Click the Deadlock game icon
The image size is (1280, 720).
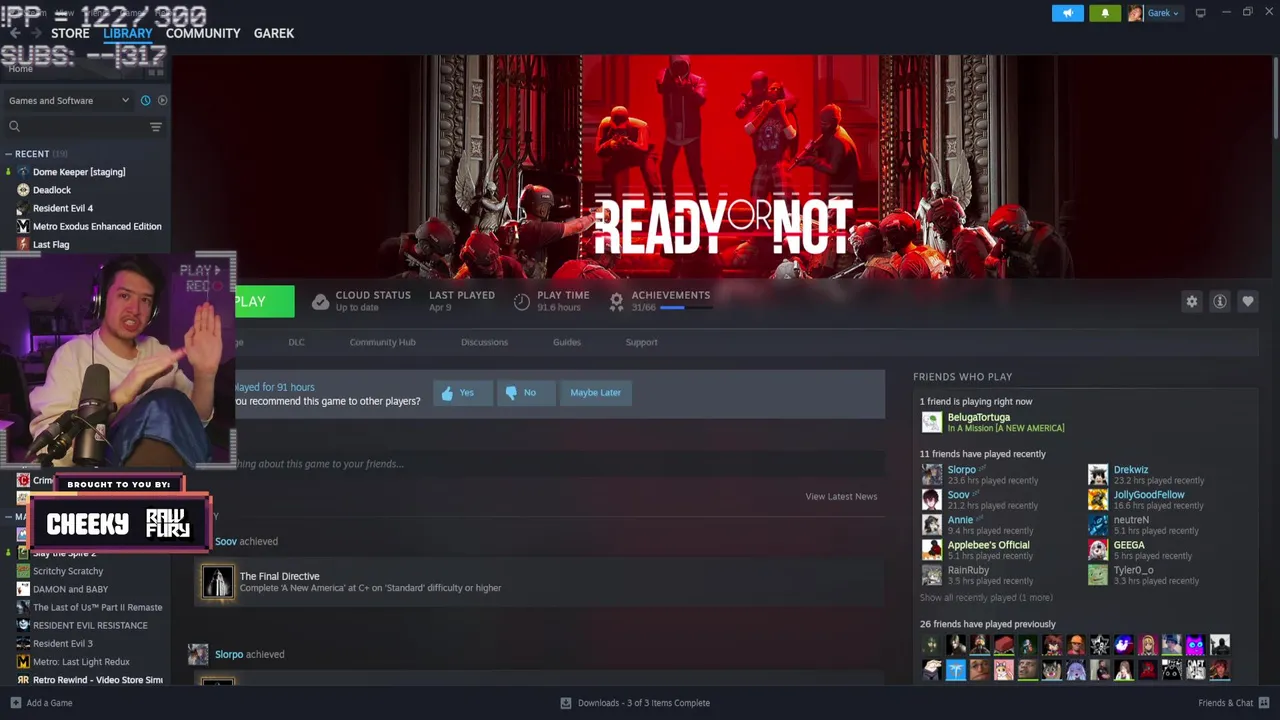(23, 190)
